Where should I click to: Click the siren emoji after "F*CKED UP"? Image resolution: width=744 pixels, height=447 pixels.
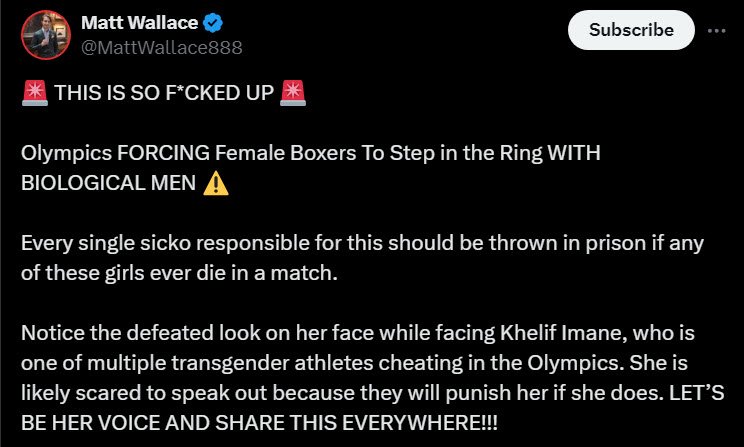coord(293,94)
